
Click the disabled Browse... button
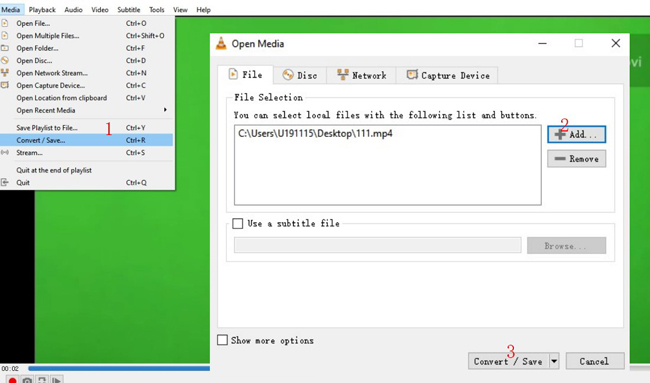[566, 246]
